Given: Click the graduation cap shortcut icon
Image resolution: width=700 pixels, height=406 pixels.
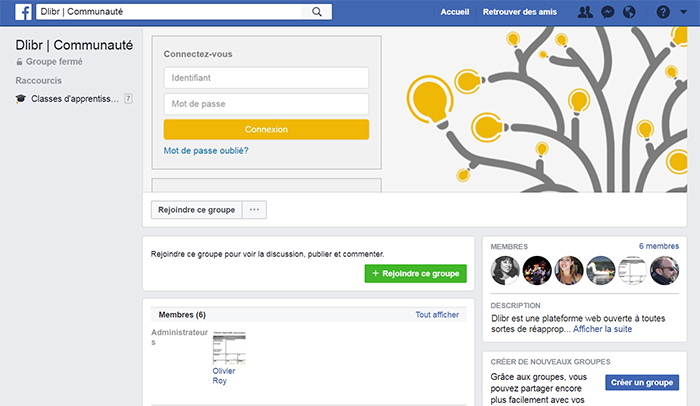Looking at the screenshot, I should (21, 98).
